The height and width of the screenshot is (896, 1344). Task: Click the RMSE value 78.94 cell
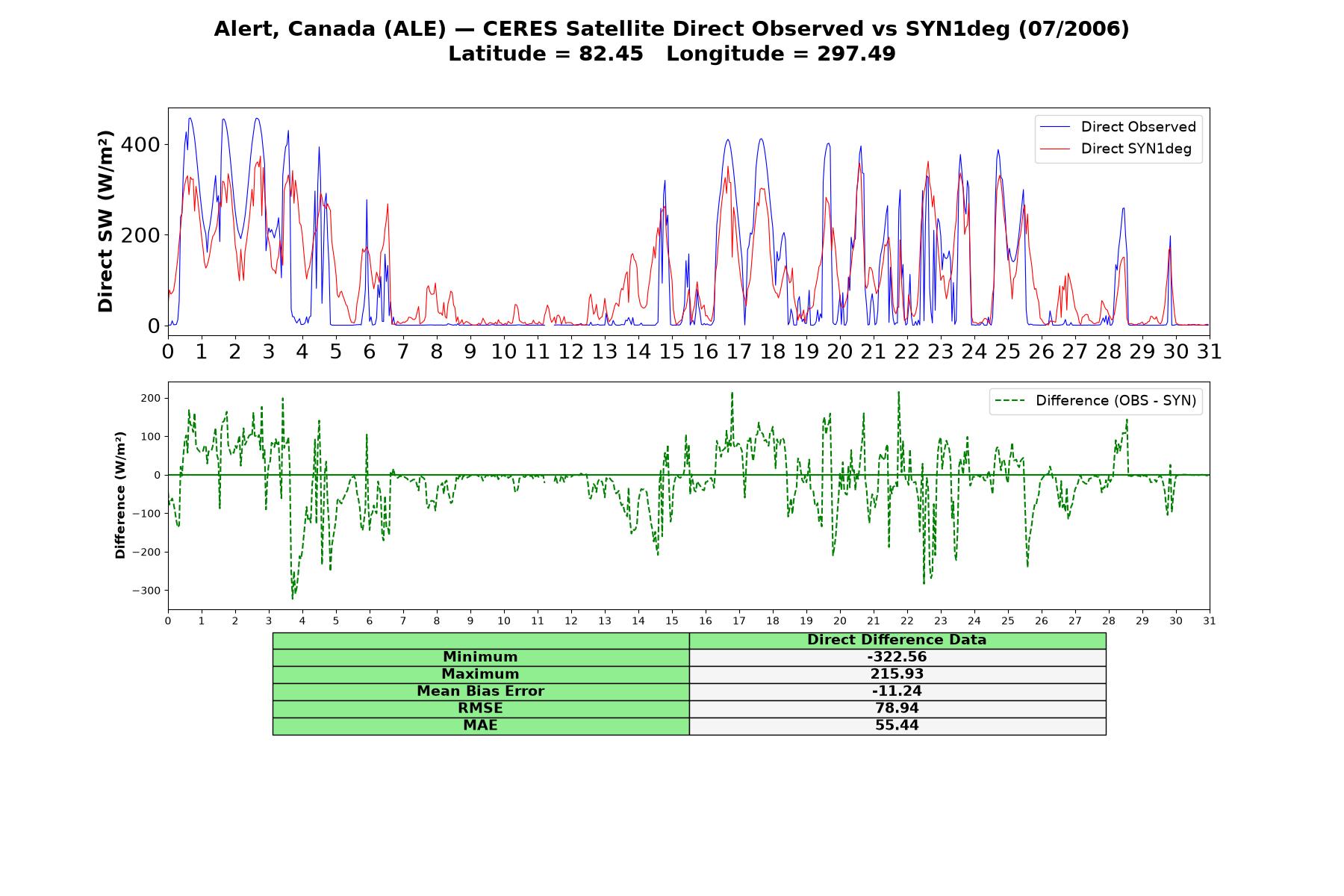[897, 709]
